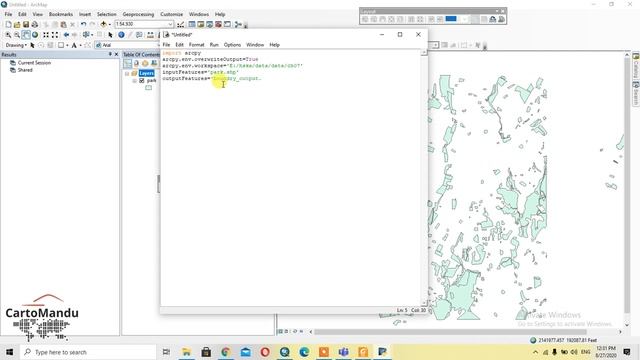Select the Pan hand tool
The height and width of the screenshot is (360, 640).
click(x=26, y=35)
